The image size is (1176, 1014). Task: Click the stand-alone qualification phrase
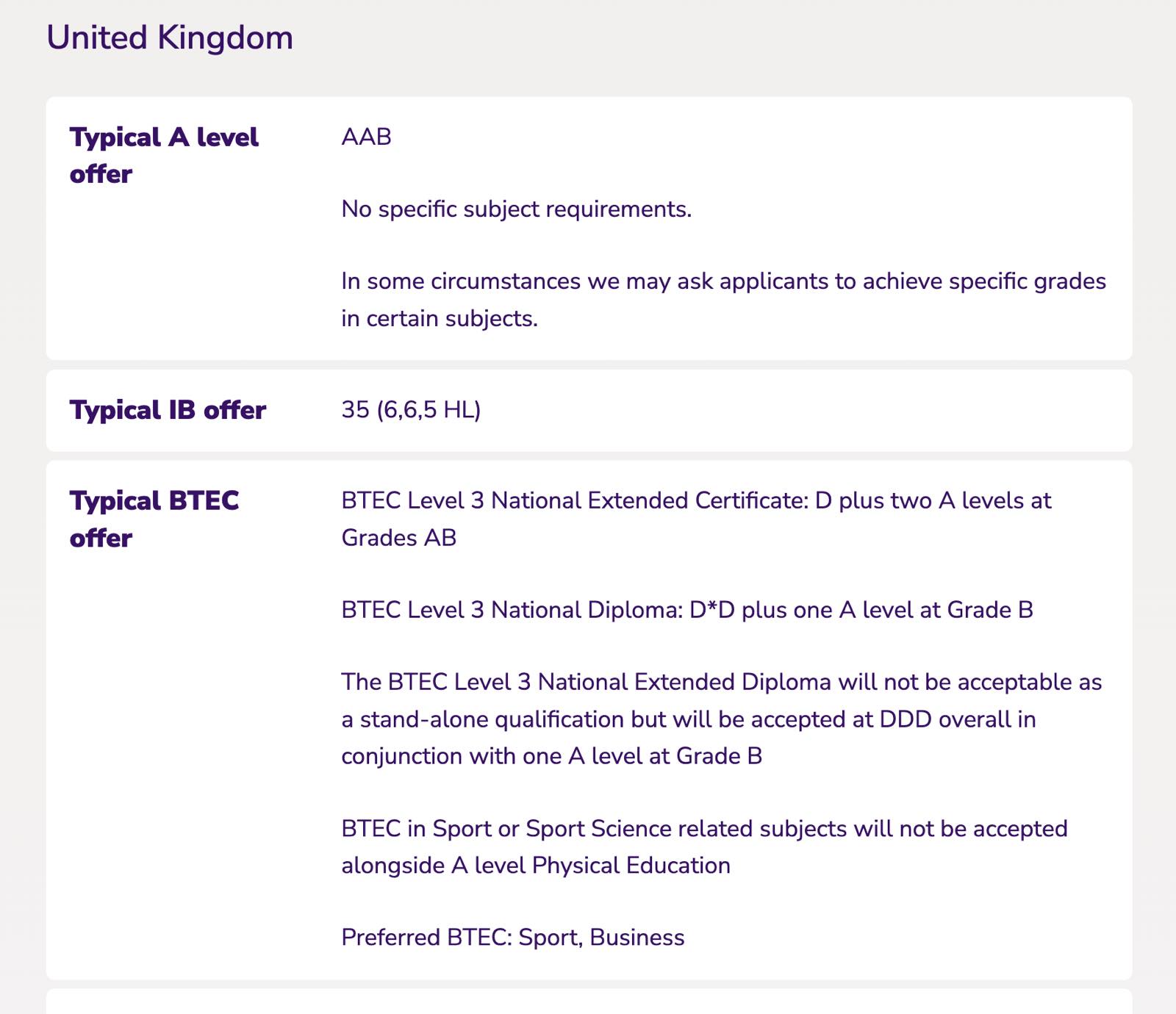tap(492, 719)
